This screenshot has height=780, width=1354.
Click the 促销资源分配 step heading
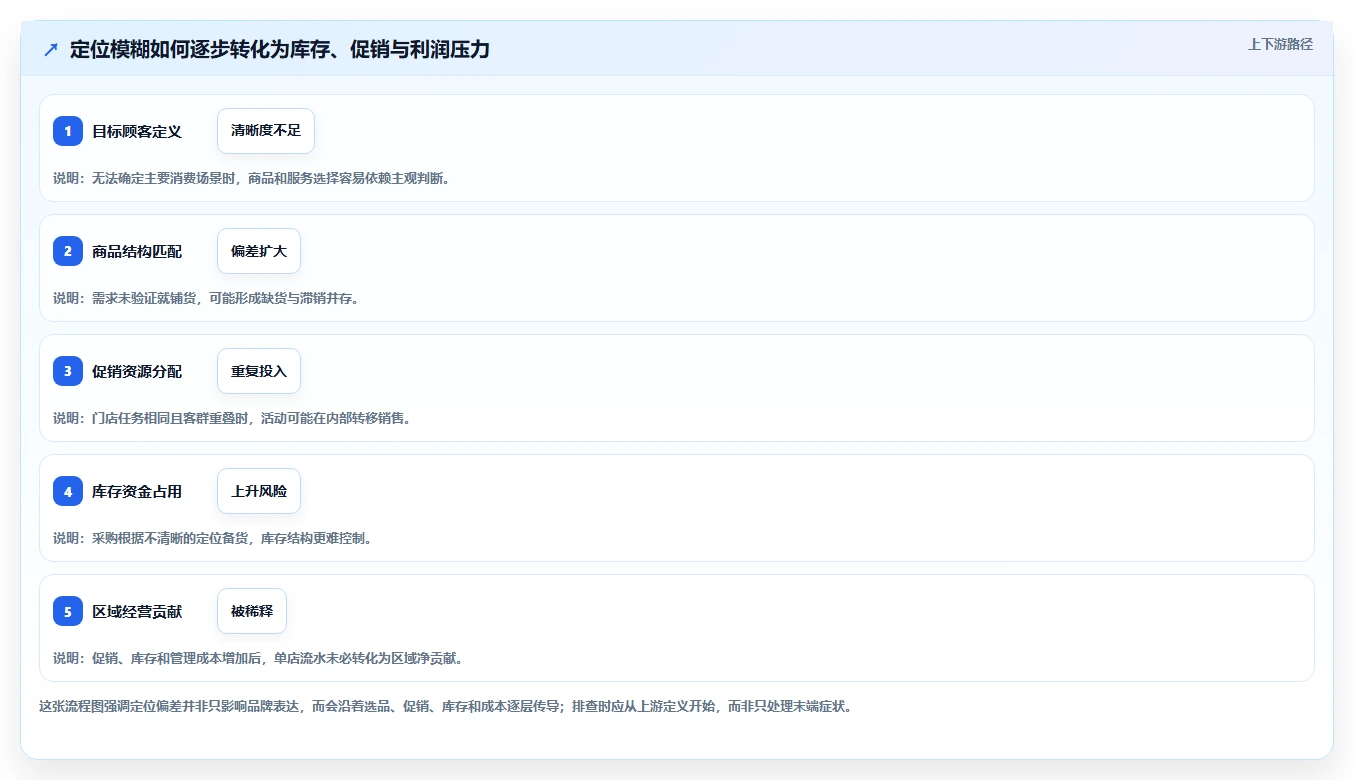coord(137,371)
